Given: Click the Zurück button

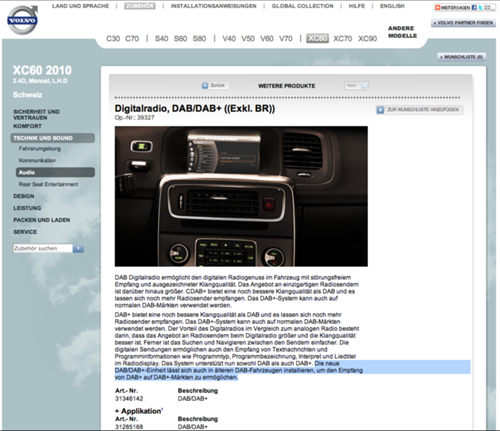Looking at the screenshot, I should (x=215, y=86).
